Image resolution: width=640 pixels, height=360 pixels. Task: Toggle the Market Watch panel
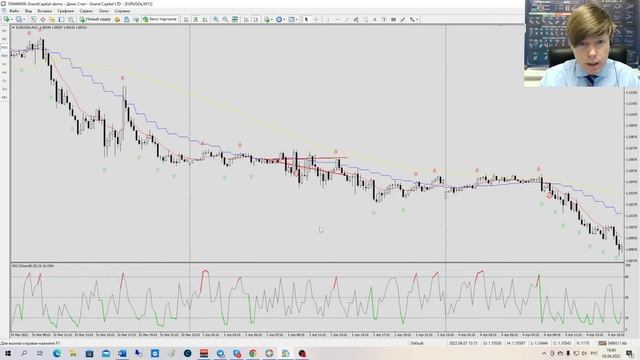tap(33, 19)
